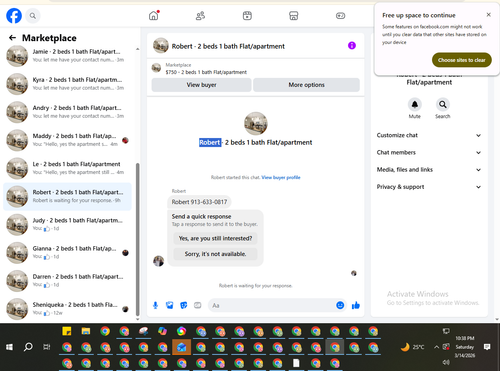Open Gianna's conversation in the list
This screenshot has height=371, width=500.
coord(67,253)
